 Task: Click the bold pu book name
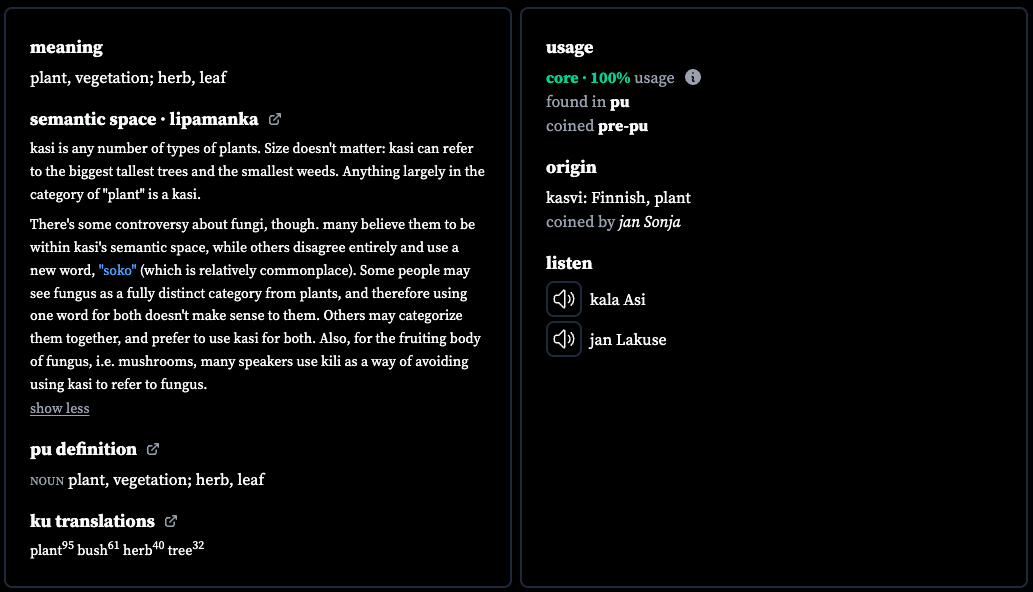pos(619,102)
